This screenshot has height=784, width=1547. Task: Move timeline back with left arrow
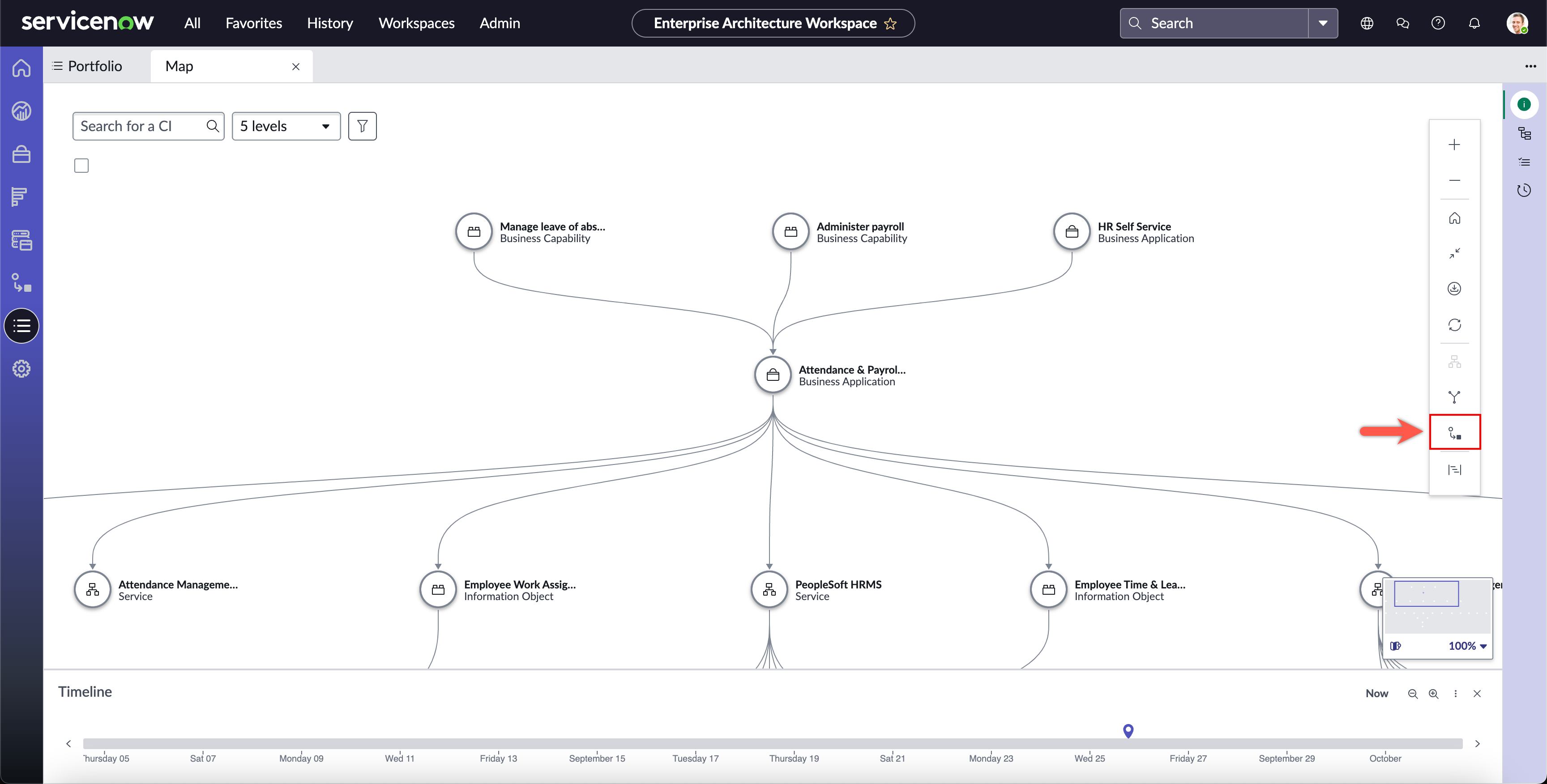[x=68, y=744]
